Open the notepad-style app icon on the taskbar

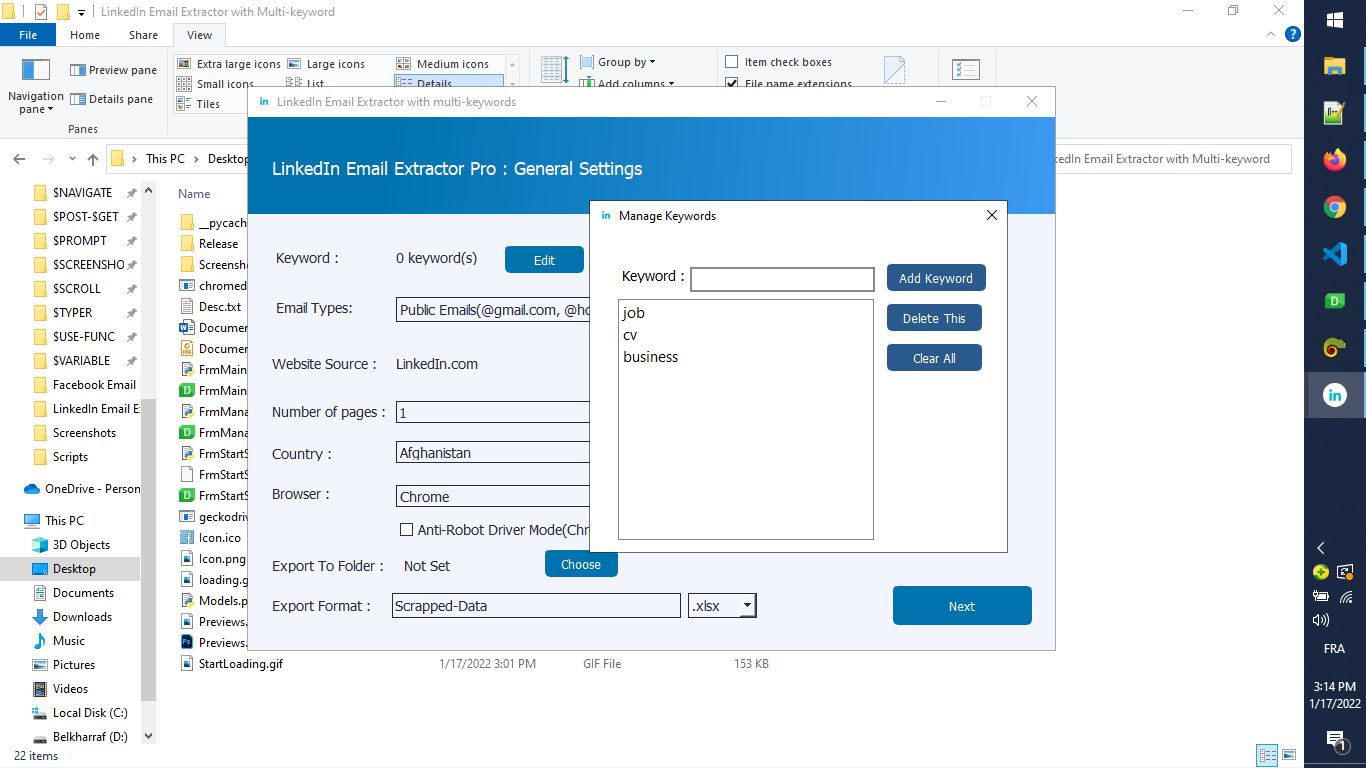tap(1334, 113)
